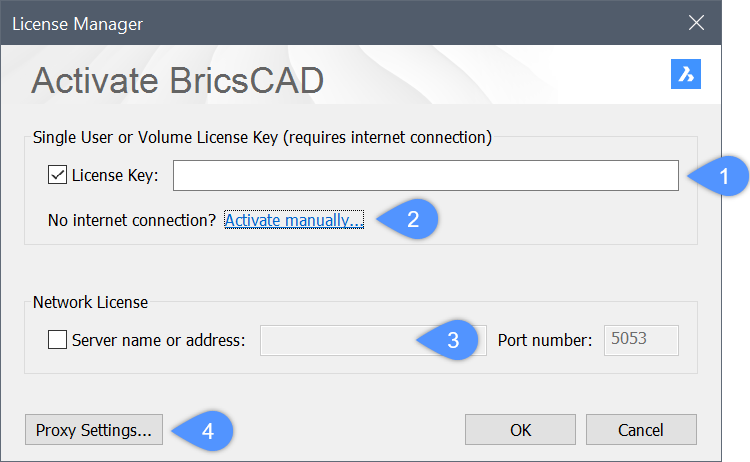Click the Activate BricsCAD heading

tap(177, 80)
